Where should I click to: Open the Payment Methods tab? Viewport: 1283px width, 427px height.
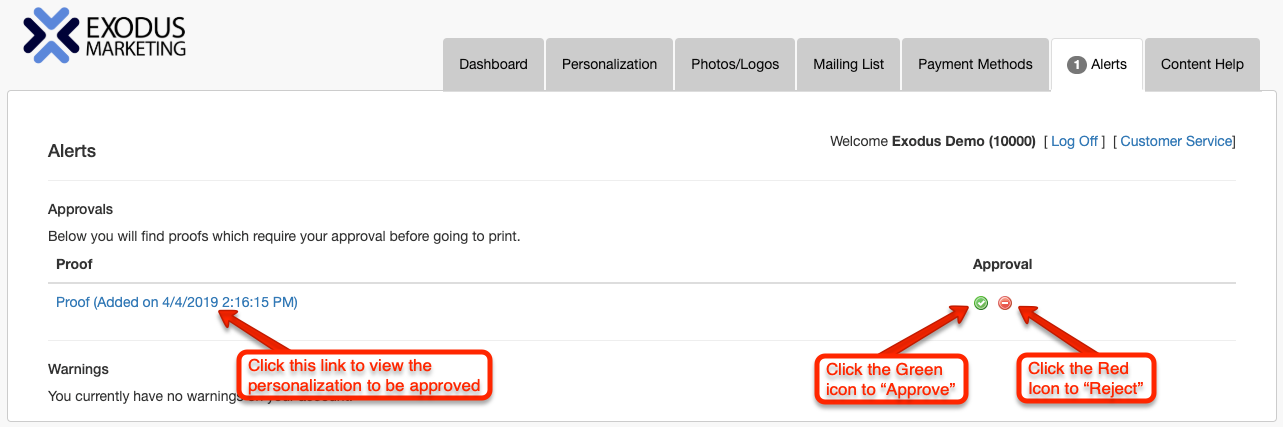click(x=975, y=64)
